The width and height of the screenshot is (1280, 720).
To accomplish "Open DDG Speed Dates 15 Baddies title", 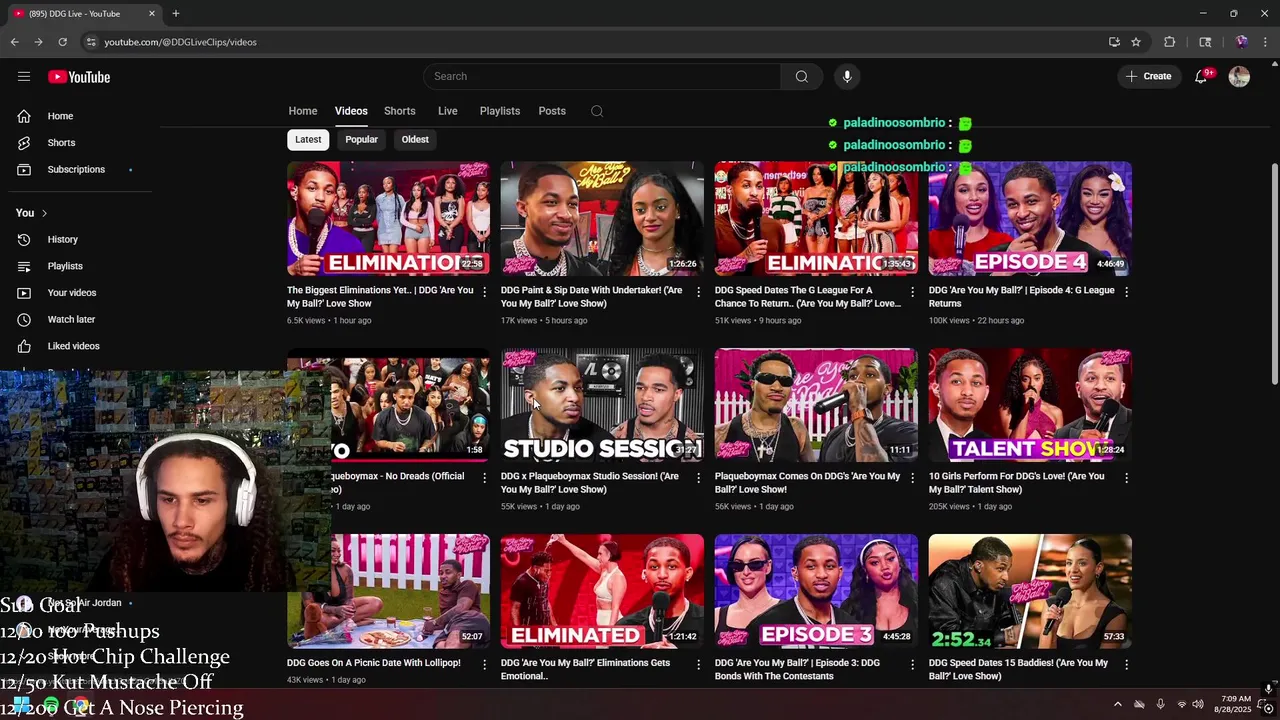I will click(x=1018, y=669).
